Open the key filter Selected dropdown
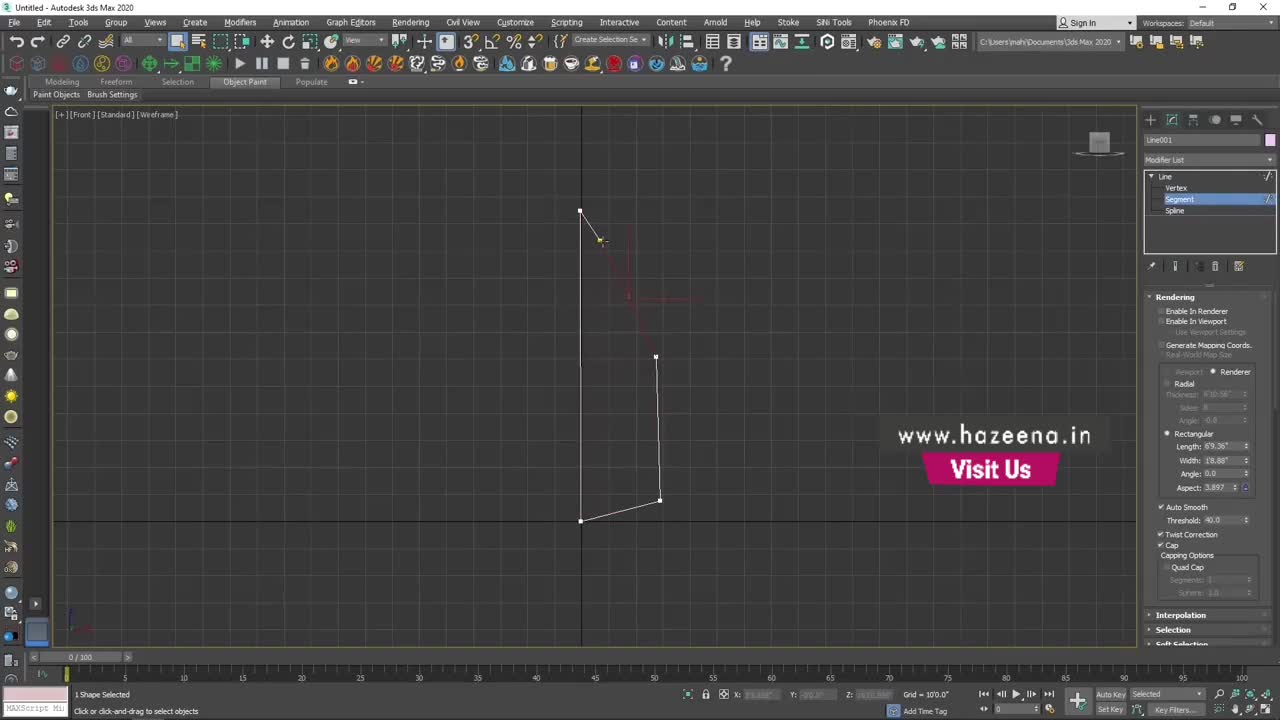This screenshot has height=720, width=1280. pos(1167,694)
